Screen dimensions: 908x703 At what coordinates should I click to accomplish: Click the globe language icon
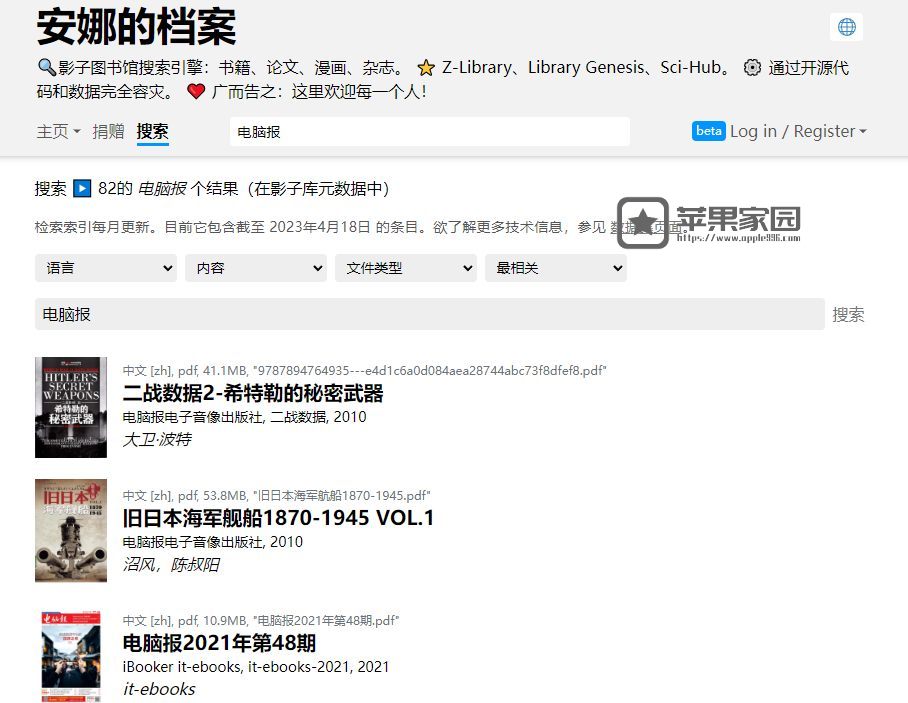846,27
